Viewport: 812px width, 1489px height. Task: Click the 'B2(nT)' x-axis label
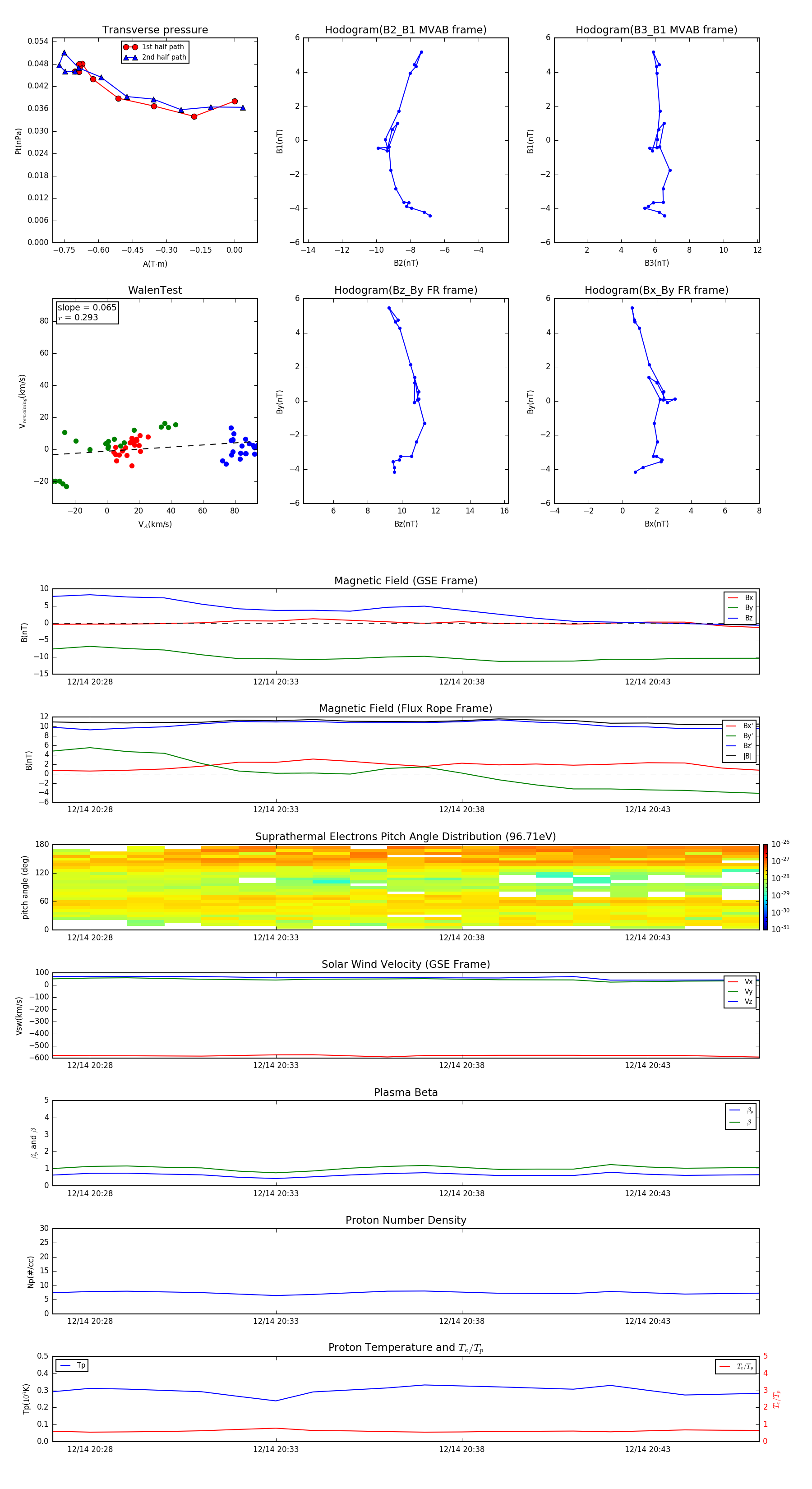tap(406, 263)
